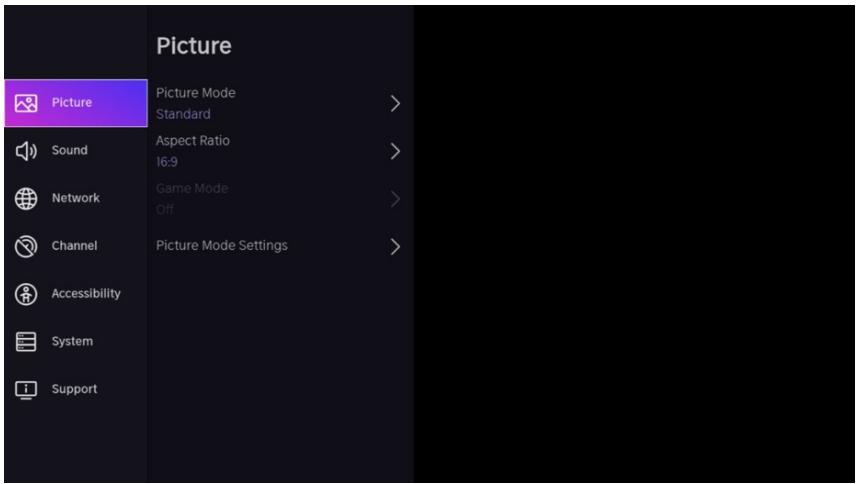Screen dimensions: 857x484
Task: Click the Sound speaker icon
Action: pos(26,151)
